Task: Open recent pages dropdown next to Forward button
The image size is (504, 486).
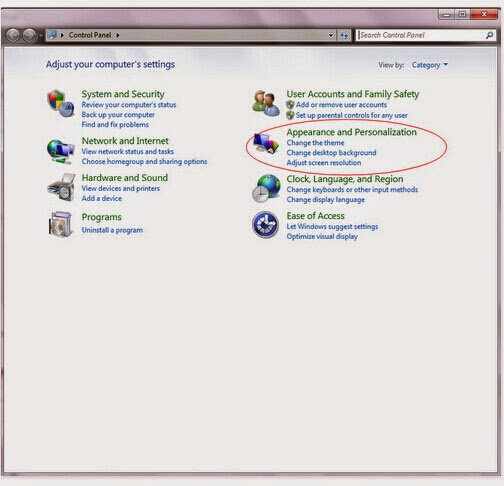Action: coord(41,35)
